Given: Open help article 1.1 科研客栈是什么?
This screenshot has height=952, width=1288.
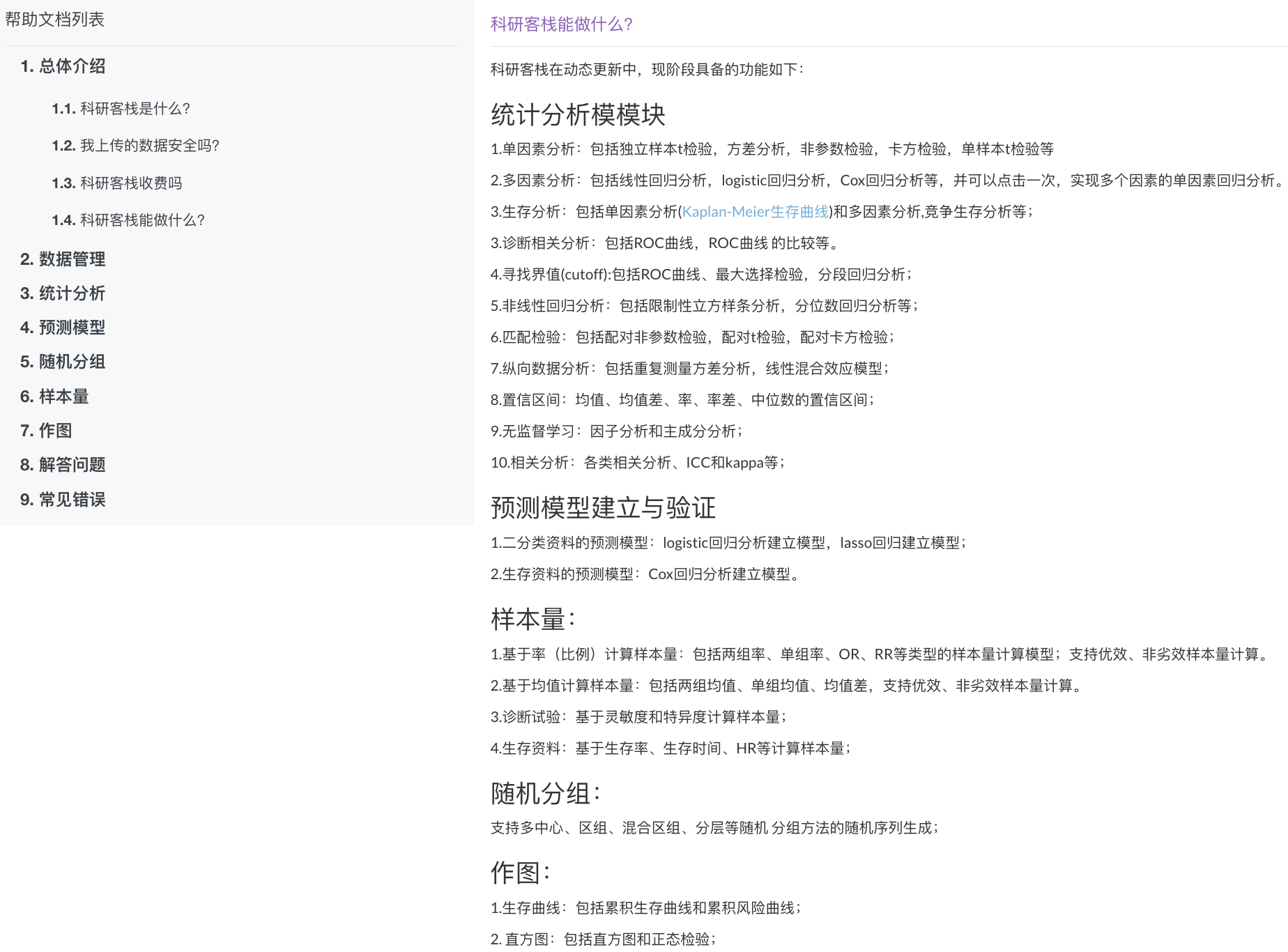Looking at the screenshot, I should (x=121, y=109).
